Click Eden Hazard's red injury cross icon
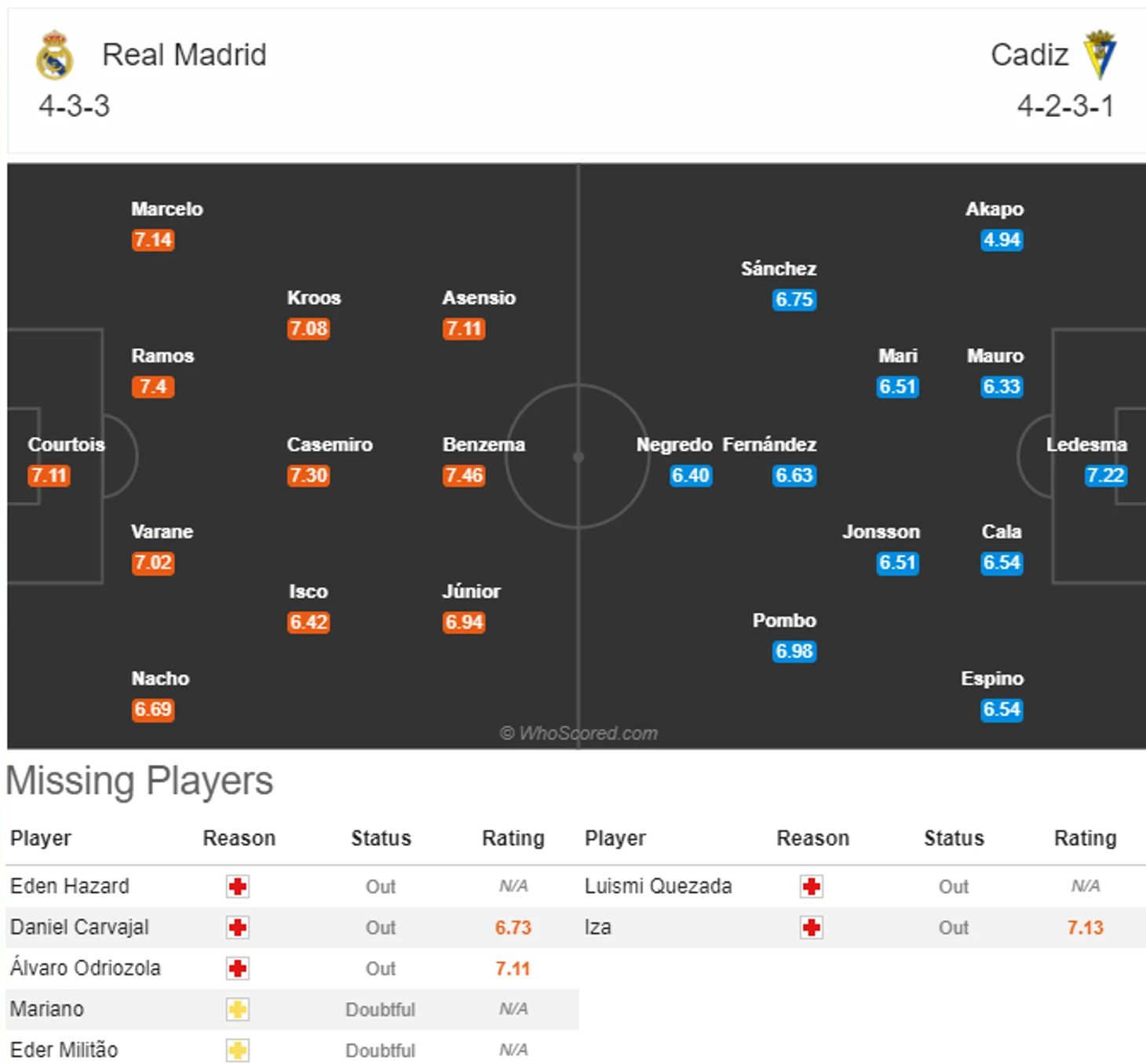 coord(238,887)
